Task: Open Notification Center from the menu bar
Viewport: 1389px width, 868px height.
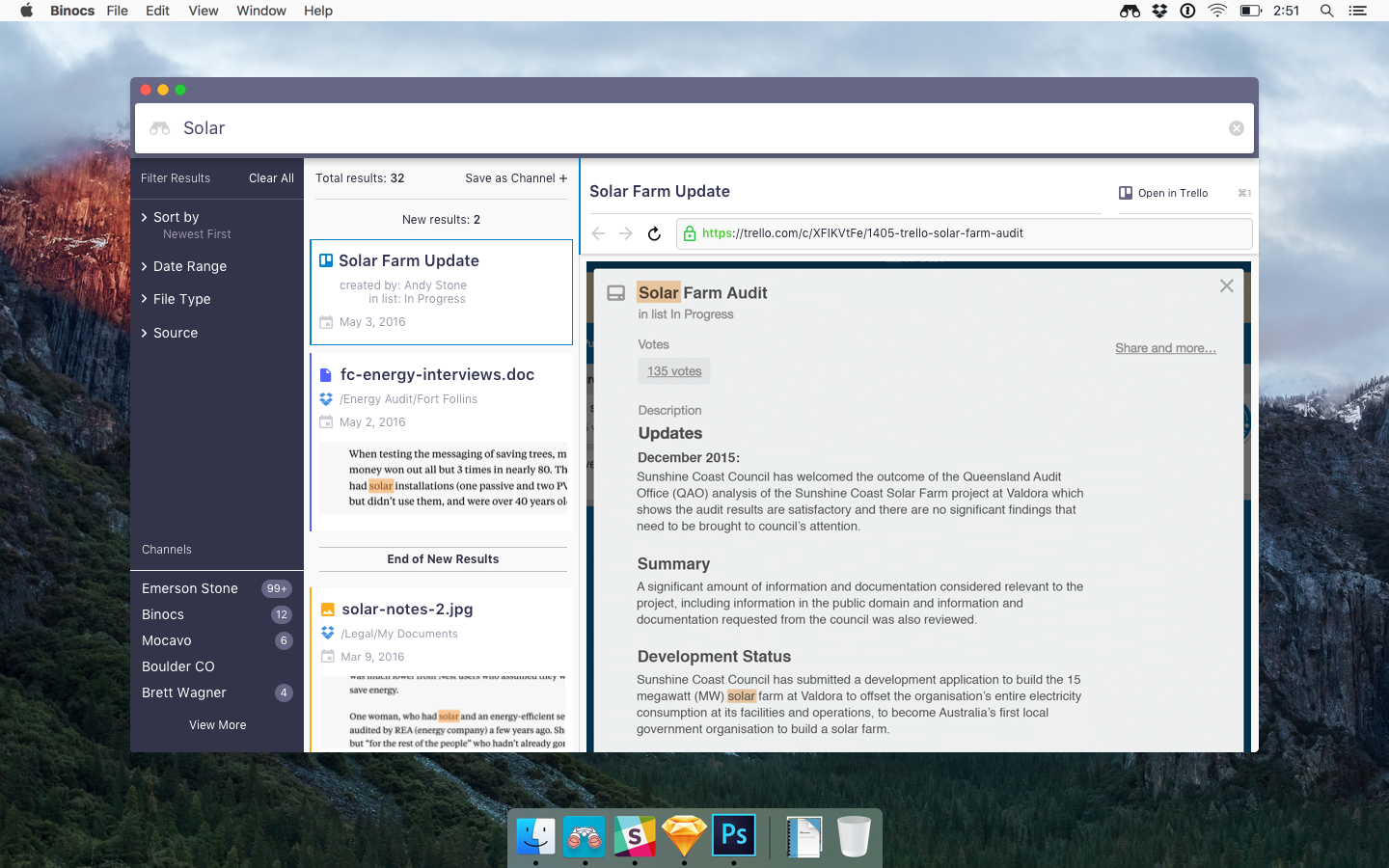Action: pyautogui.click(x=1357, y=11)
